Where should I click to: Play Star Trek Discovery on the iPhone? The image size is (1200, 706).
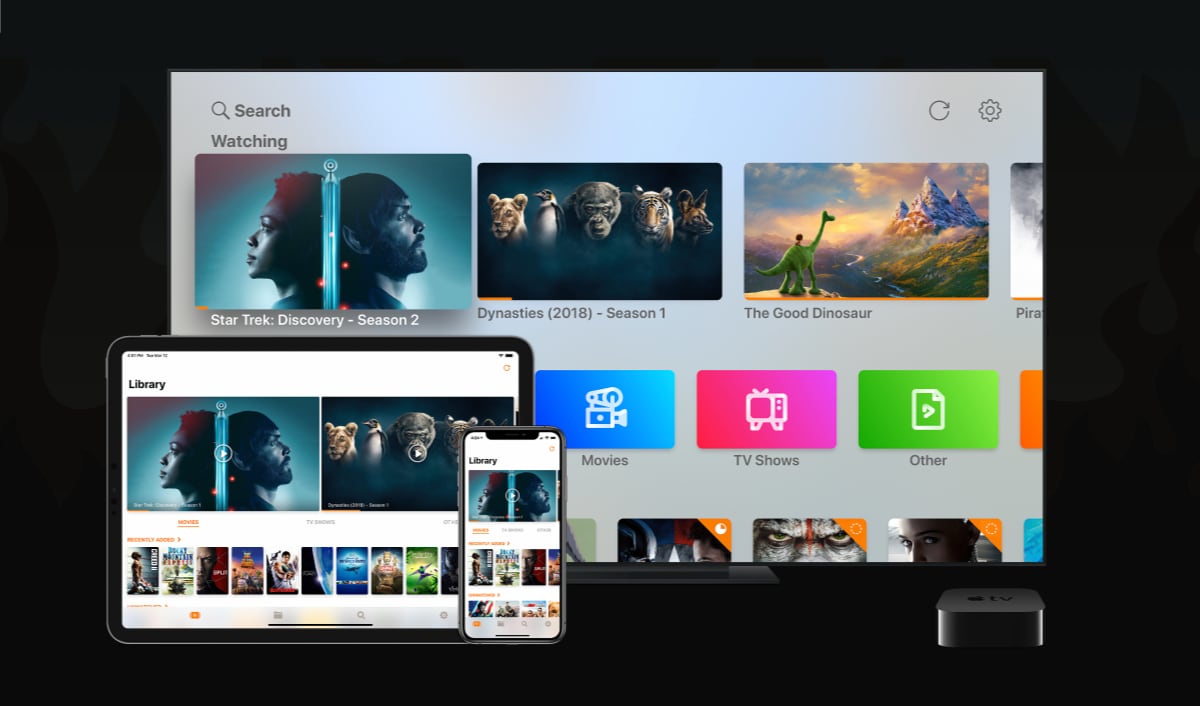coord(512,495)
